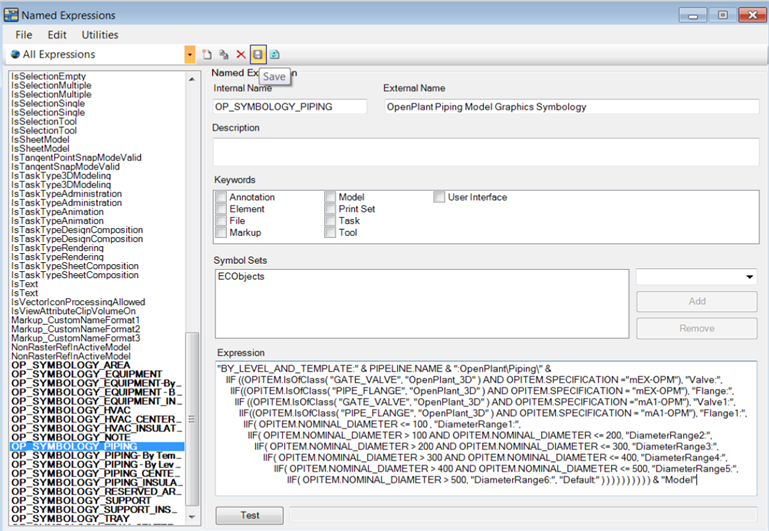Enable the User Interface keyword checkbox
This screenshot has height=531, width=769.
(x=439, y=197)
